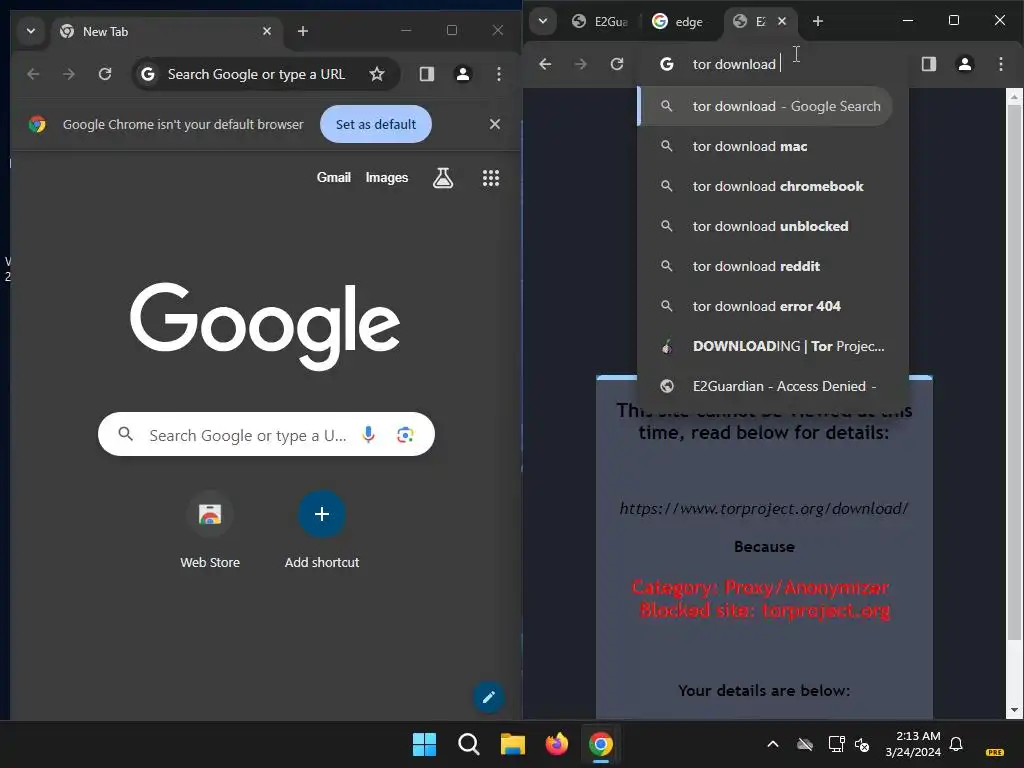This screenshot has width=1024, height=768.
Task: Show hidden system tray icons
Action: coord(773,744)
